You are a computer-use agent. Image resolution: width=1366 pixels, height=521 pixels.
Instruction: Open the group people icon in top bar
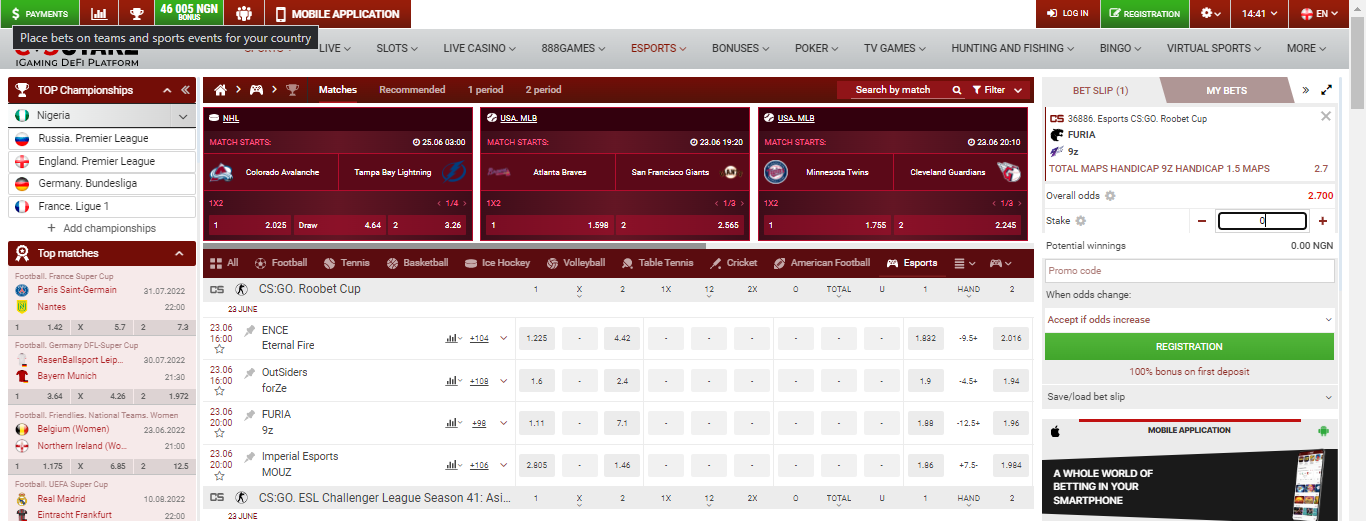[244, 14]
